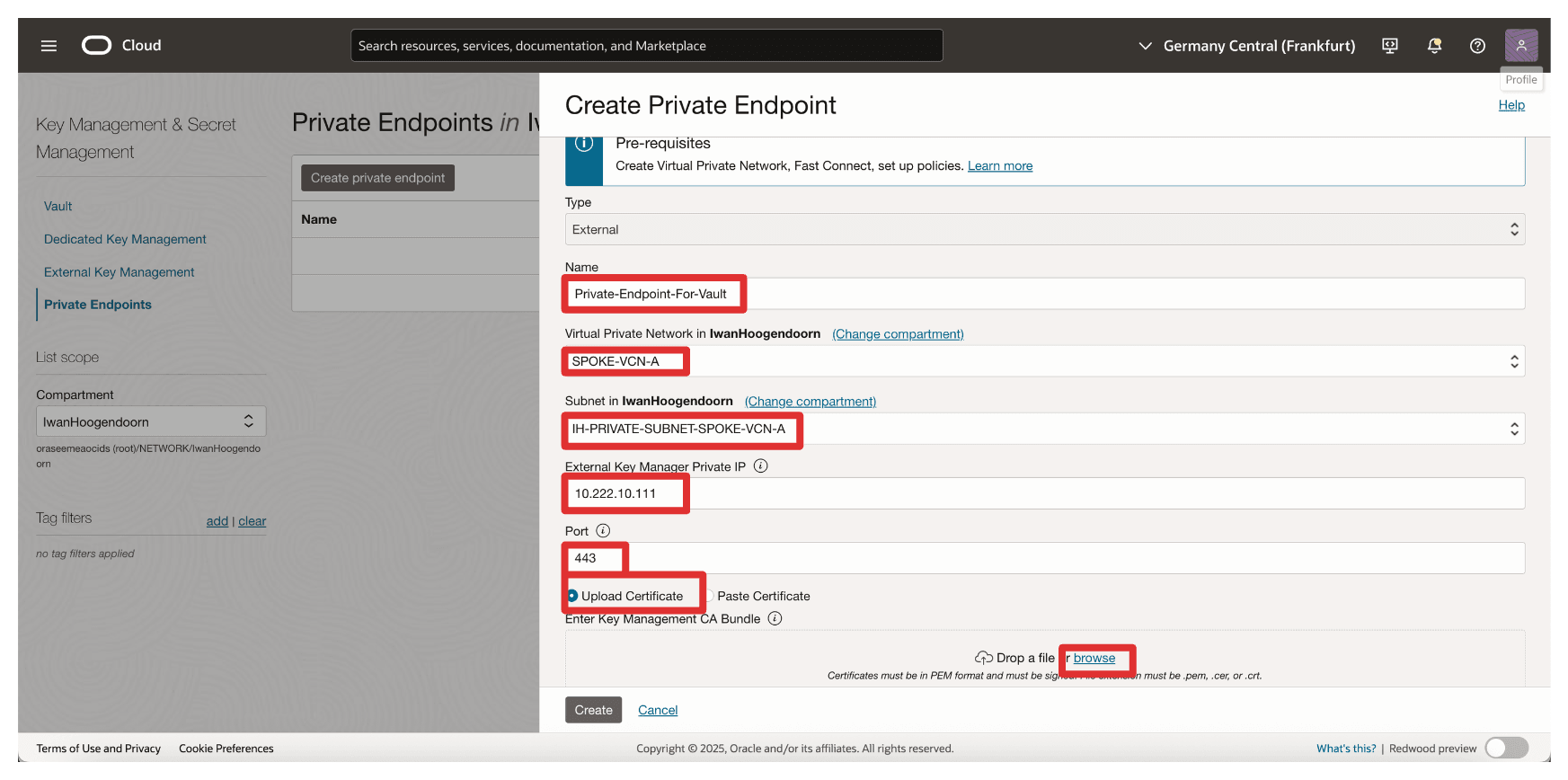
Task: Click the Create private endpoint button
Action: click(x=377, y=178)
